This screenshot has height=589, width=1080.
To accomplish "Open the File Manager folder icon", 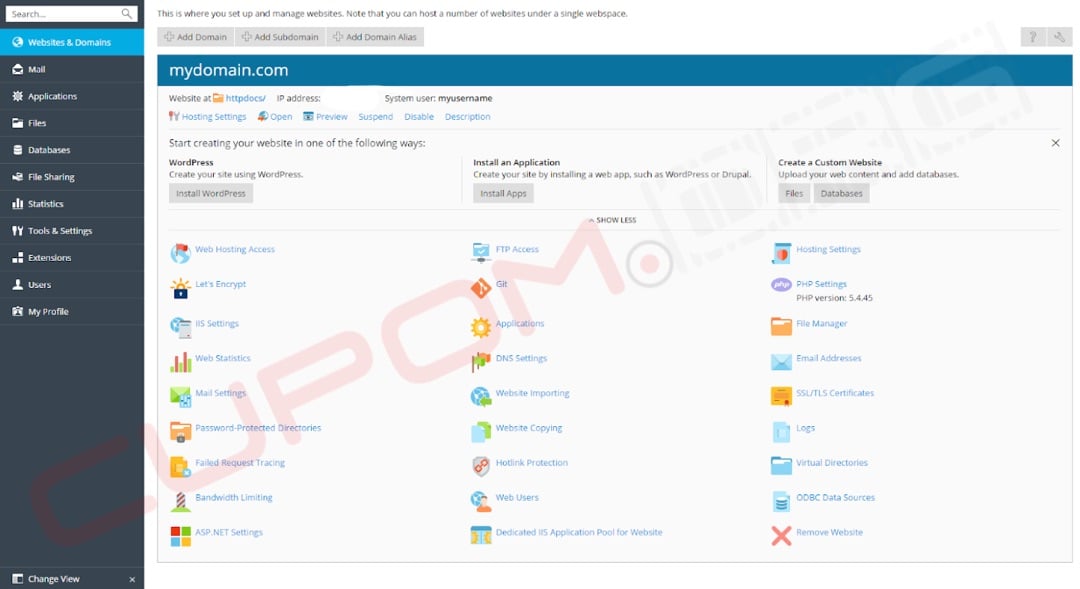I will (781, 327).
